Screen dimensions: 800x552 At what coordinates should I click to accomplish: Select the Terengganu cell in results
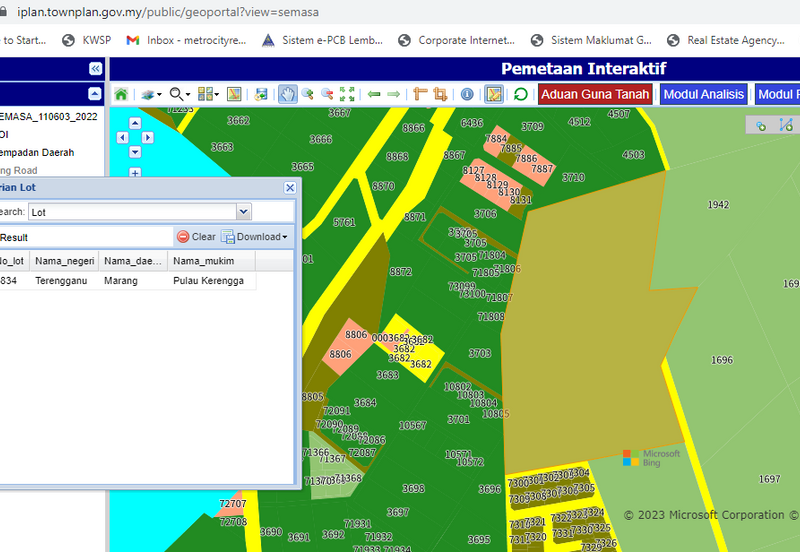point(61,281)
